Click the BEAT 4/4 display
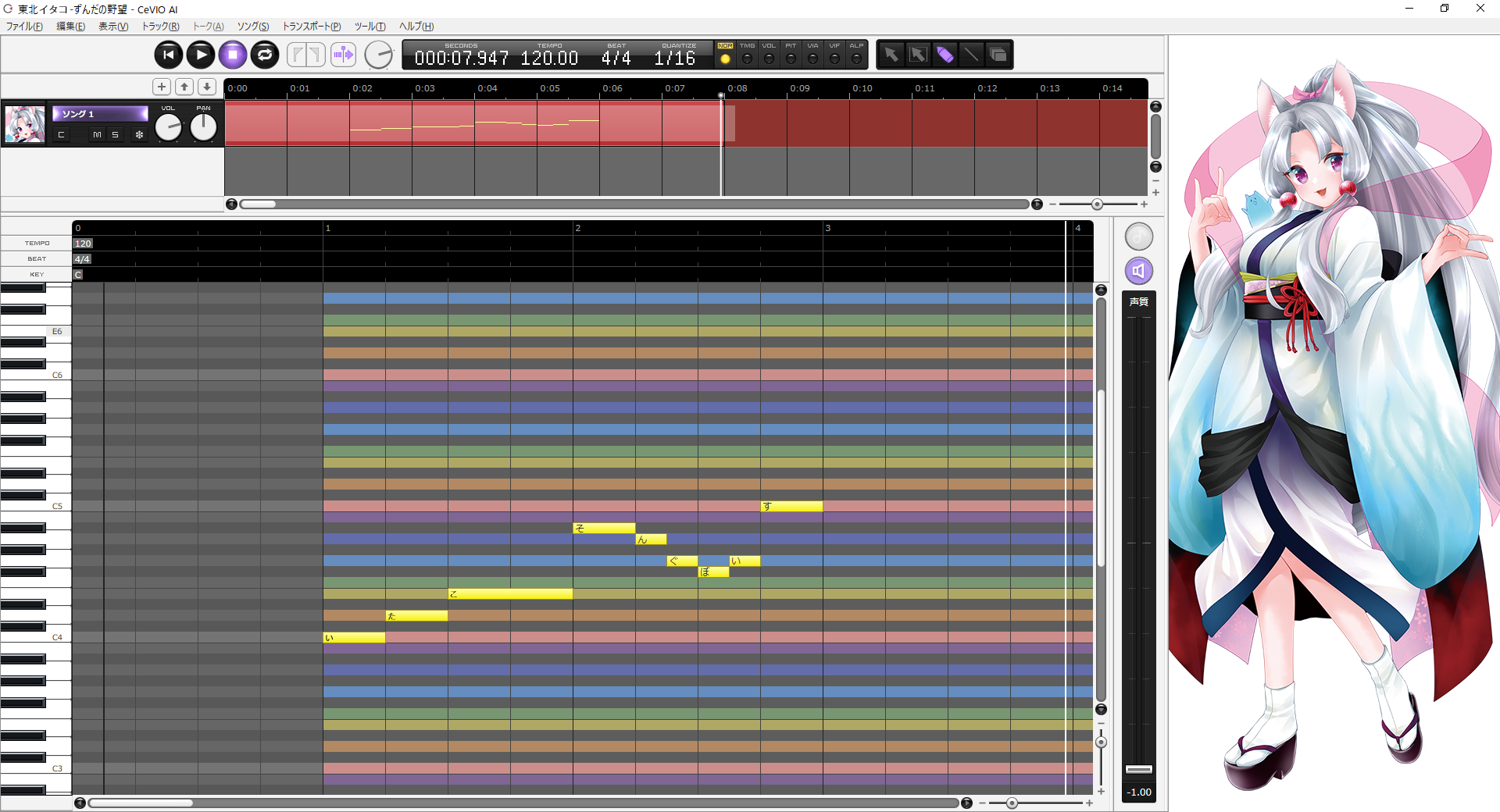 (616, 59)
